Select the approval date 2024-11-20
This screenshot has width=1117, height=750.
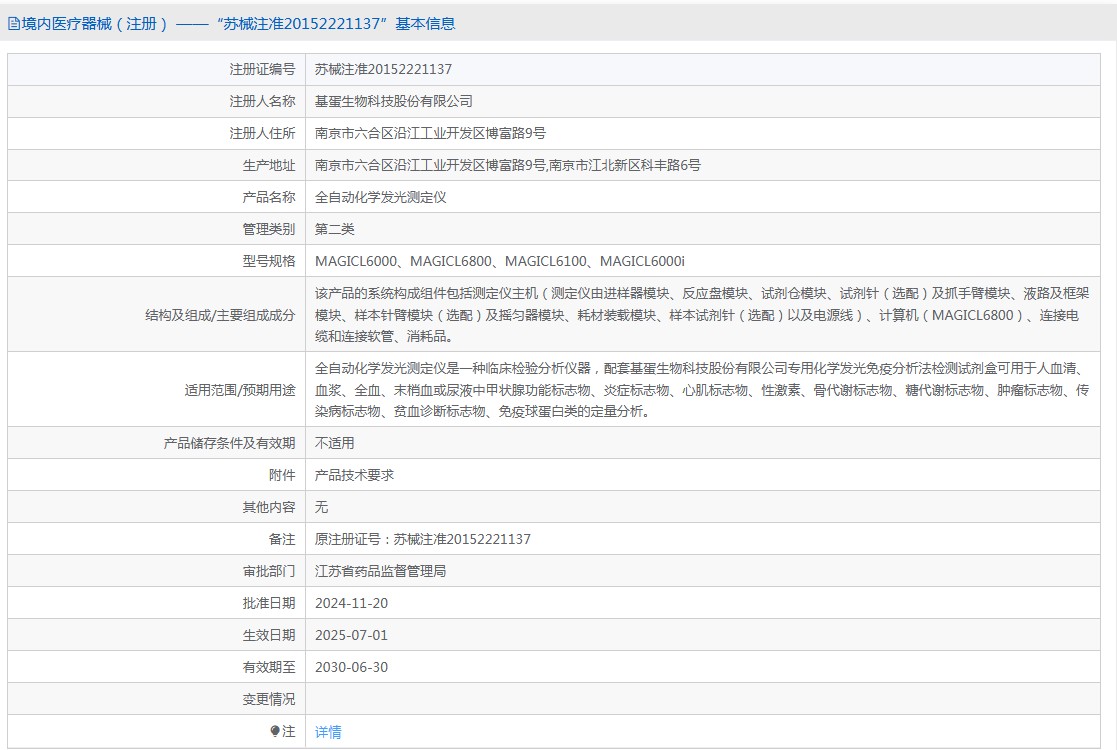click(x=351, y=603)
